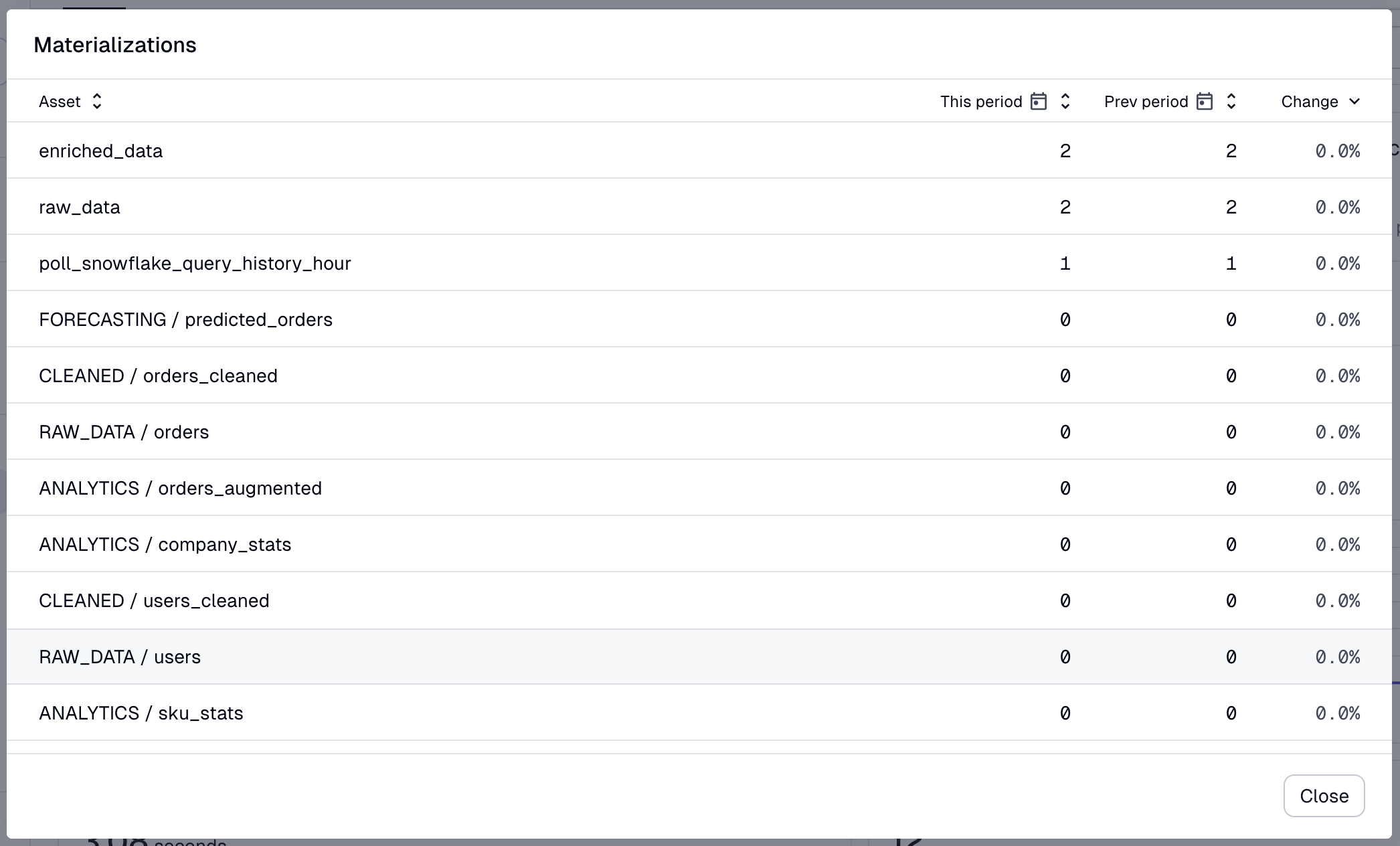Click the Asset column header label
The image size is (1400, 846).
(x=60, y=102)
